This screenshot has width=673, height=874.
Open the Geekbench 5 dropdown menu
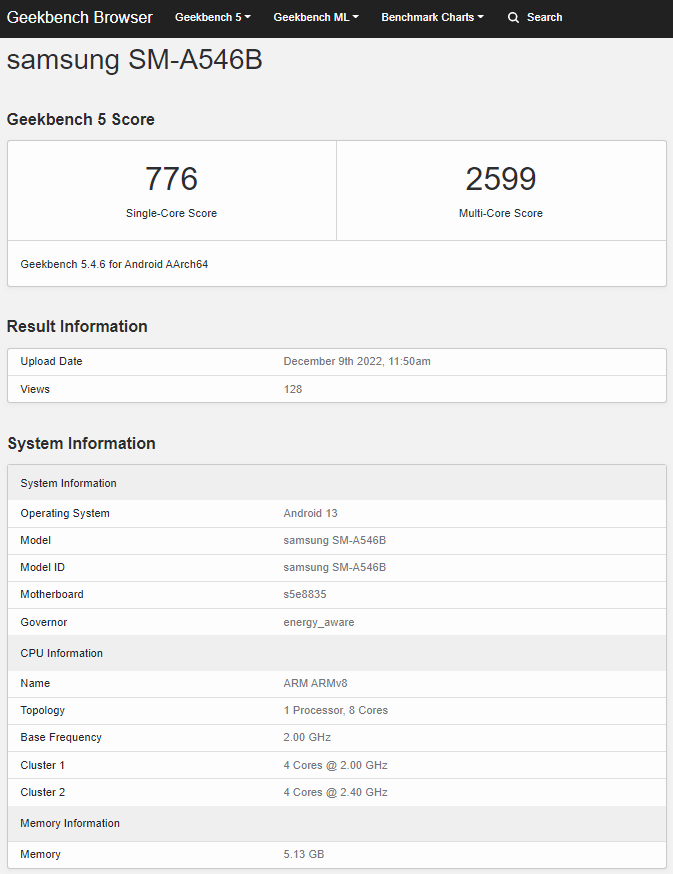[x=212, y=18]
